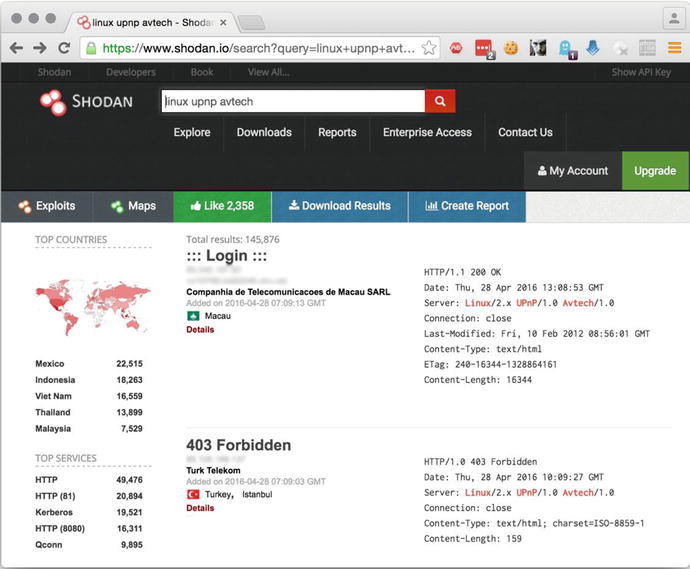Image resolution: width=690 pixels, height=569 pixels.
Task: Click the Istanbul city link
Action: 257,495
